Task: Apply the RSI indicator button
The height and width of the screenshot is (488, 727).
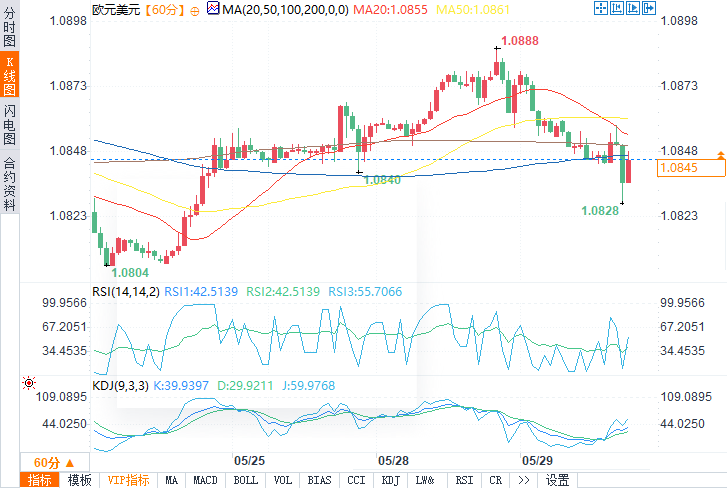Action: [464, 480]
